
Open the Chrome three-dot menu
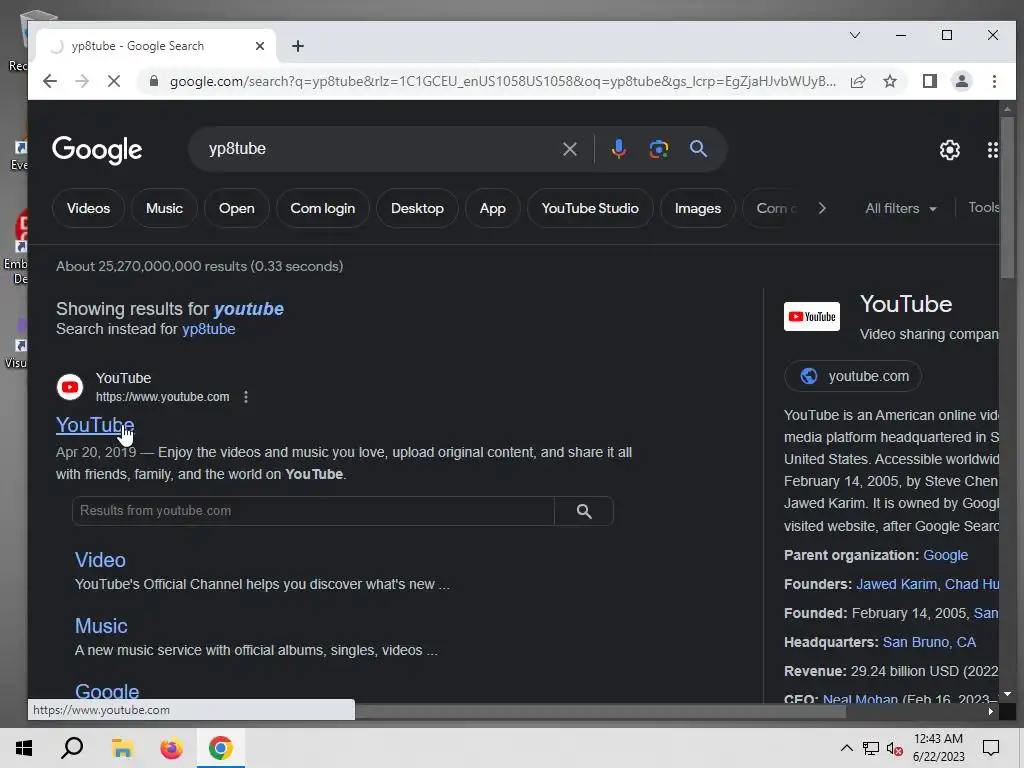pyautogui.click(x=994, y=81)
